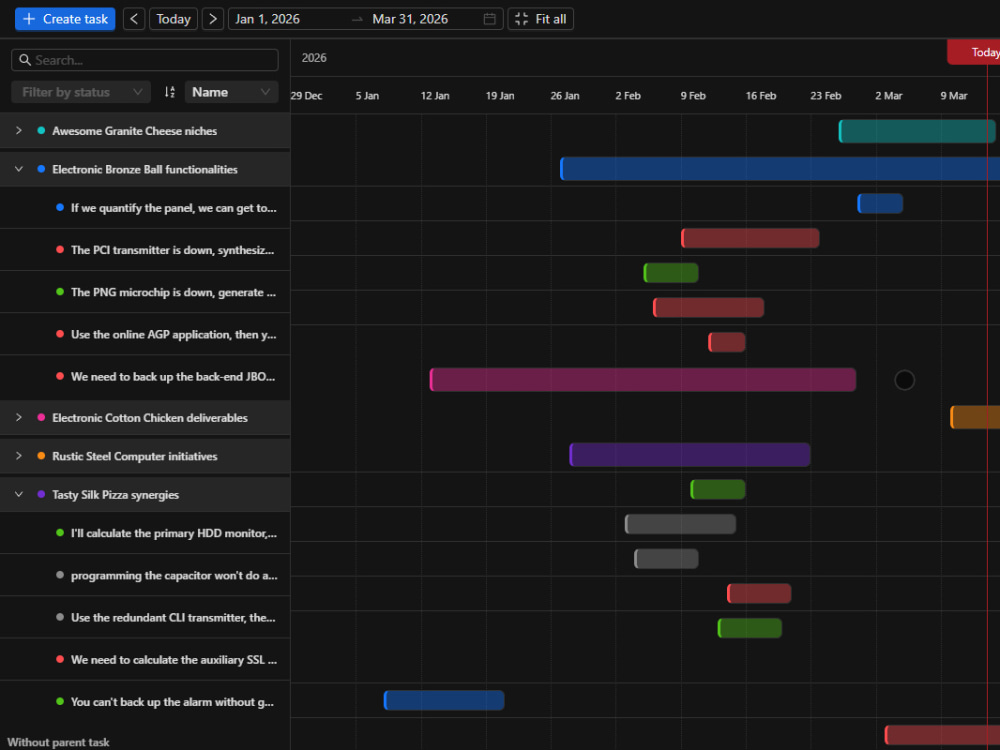Image resolution: width=1000 pixels, height=750 pixels.
Task: Click the purple timeline bar
Action: (690, 455)
